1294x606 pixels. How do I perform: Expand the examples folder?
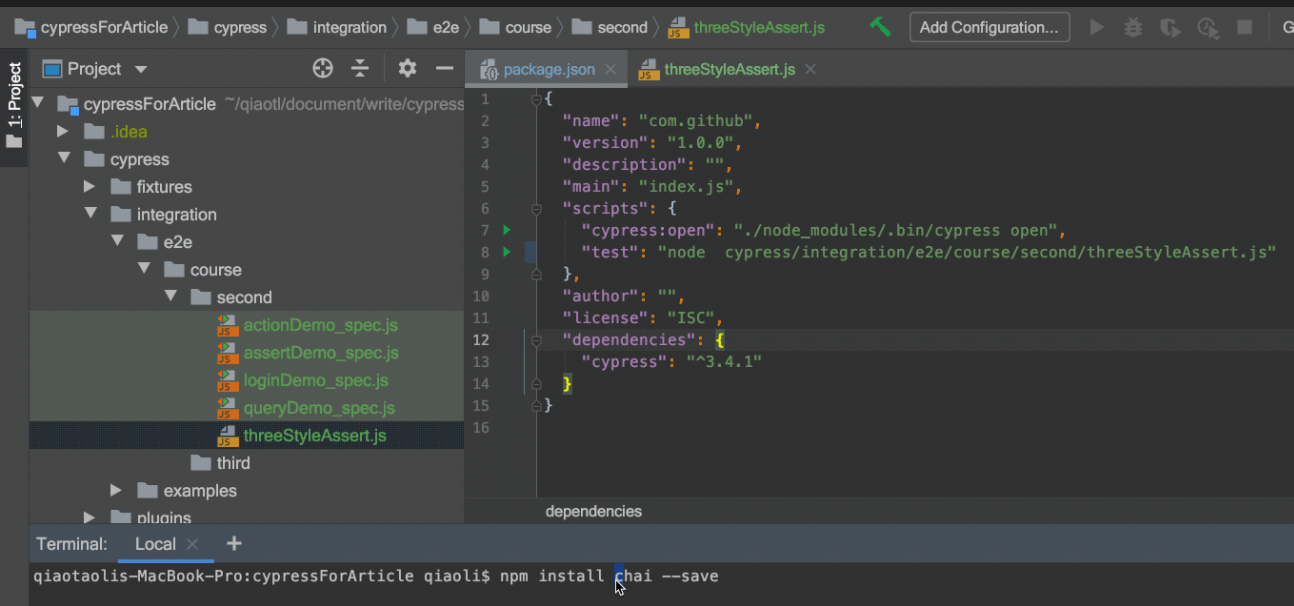pyautogui.click(x=115, y=490)
